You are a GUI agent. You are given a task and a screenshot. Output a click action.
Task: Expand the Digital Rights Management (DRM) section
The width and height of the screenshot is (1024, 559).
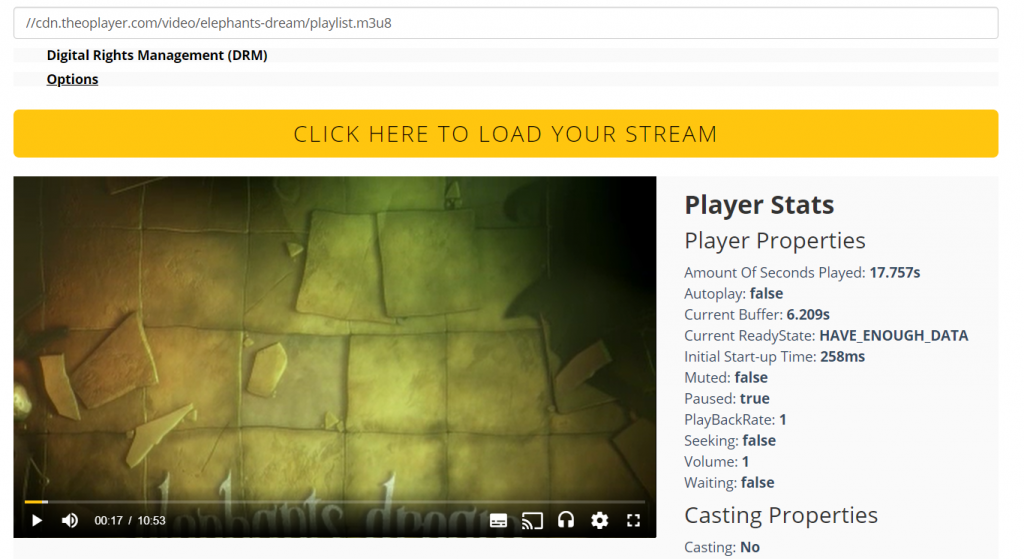(157, 56)
